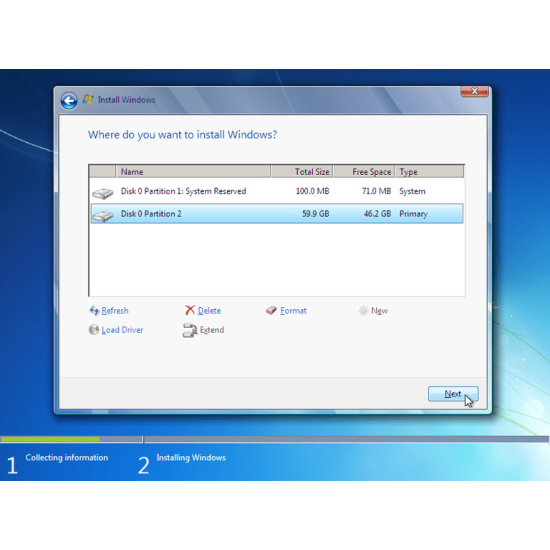Sort by the Type column header
The height and width of the screenshot is (550, 550).
point(429,172)
